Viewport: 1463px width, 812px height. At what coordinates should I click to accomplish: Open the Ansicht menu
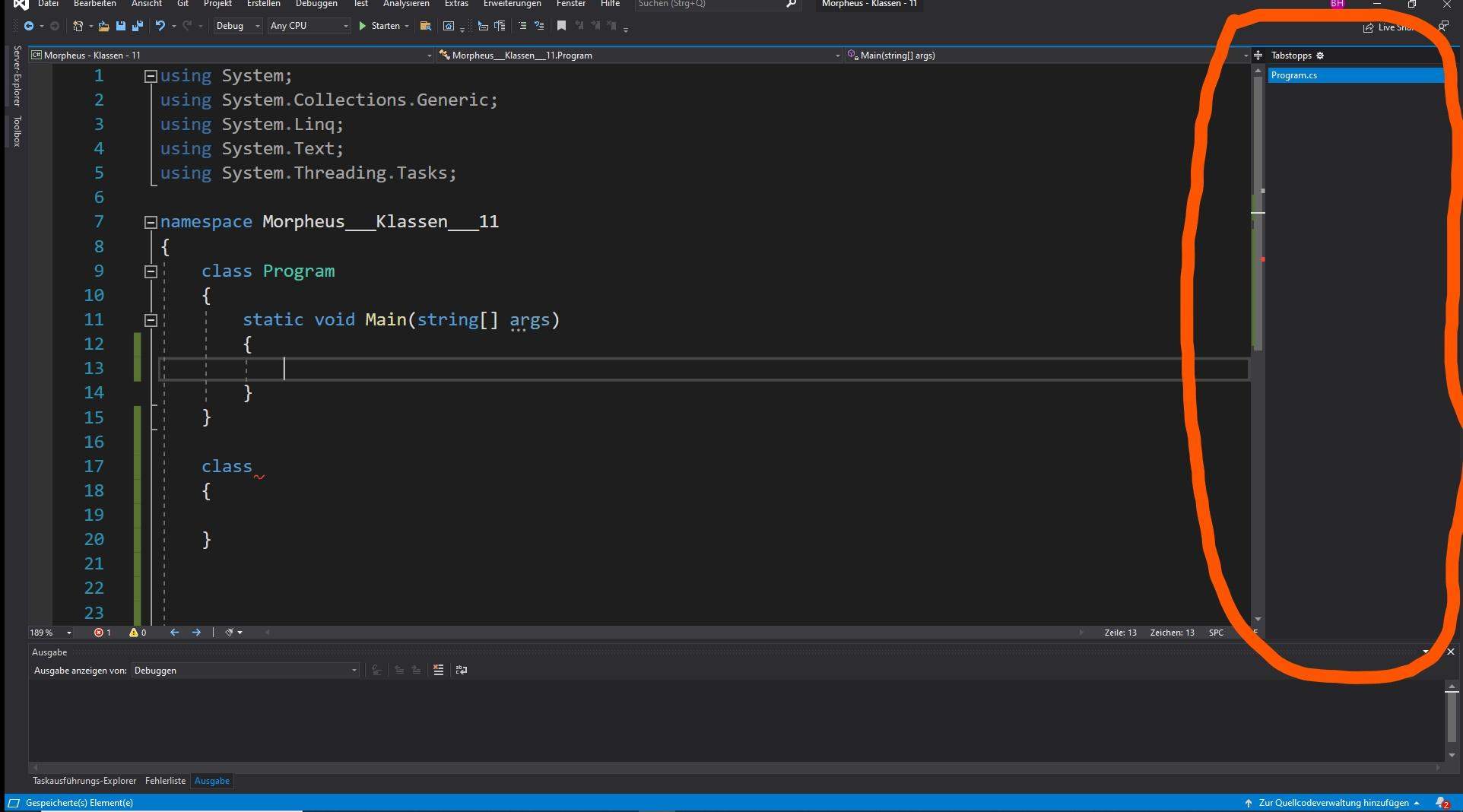147,4
